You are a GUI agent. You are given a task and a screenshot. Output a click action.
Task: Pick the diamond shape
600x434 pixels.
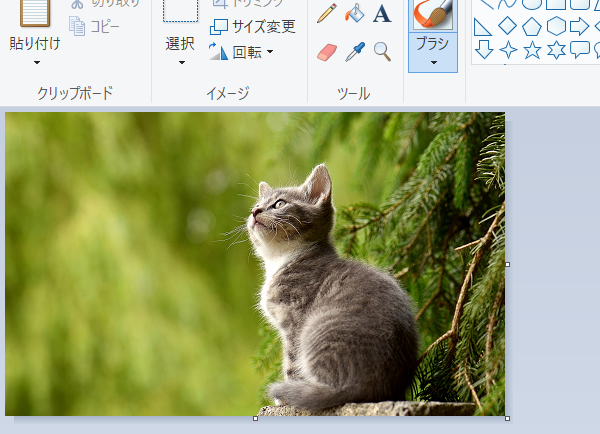coord(508,26)
